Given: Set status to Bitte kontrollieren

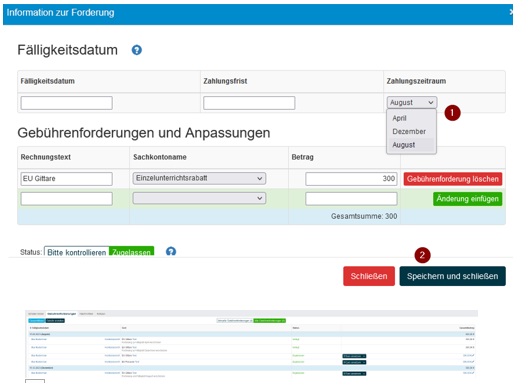Looking at the screenshot, I should 77,252.
